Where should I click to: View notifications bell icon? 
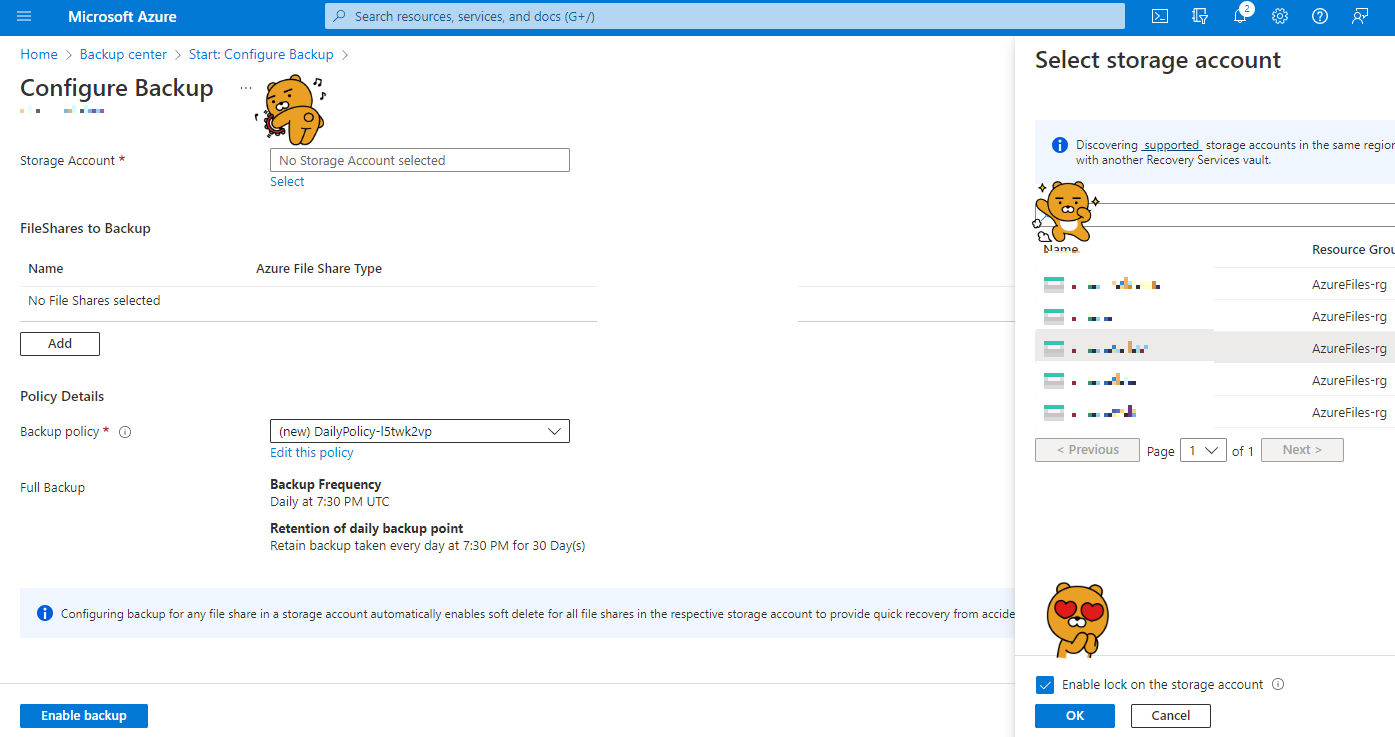1240,17
